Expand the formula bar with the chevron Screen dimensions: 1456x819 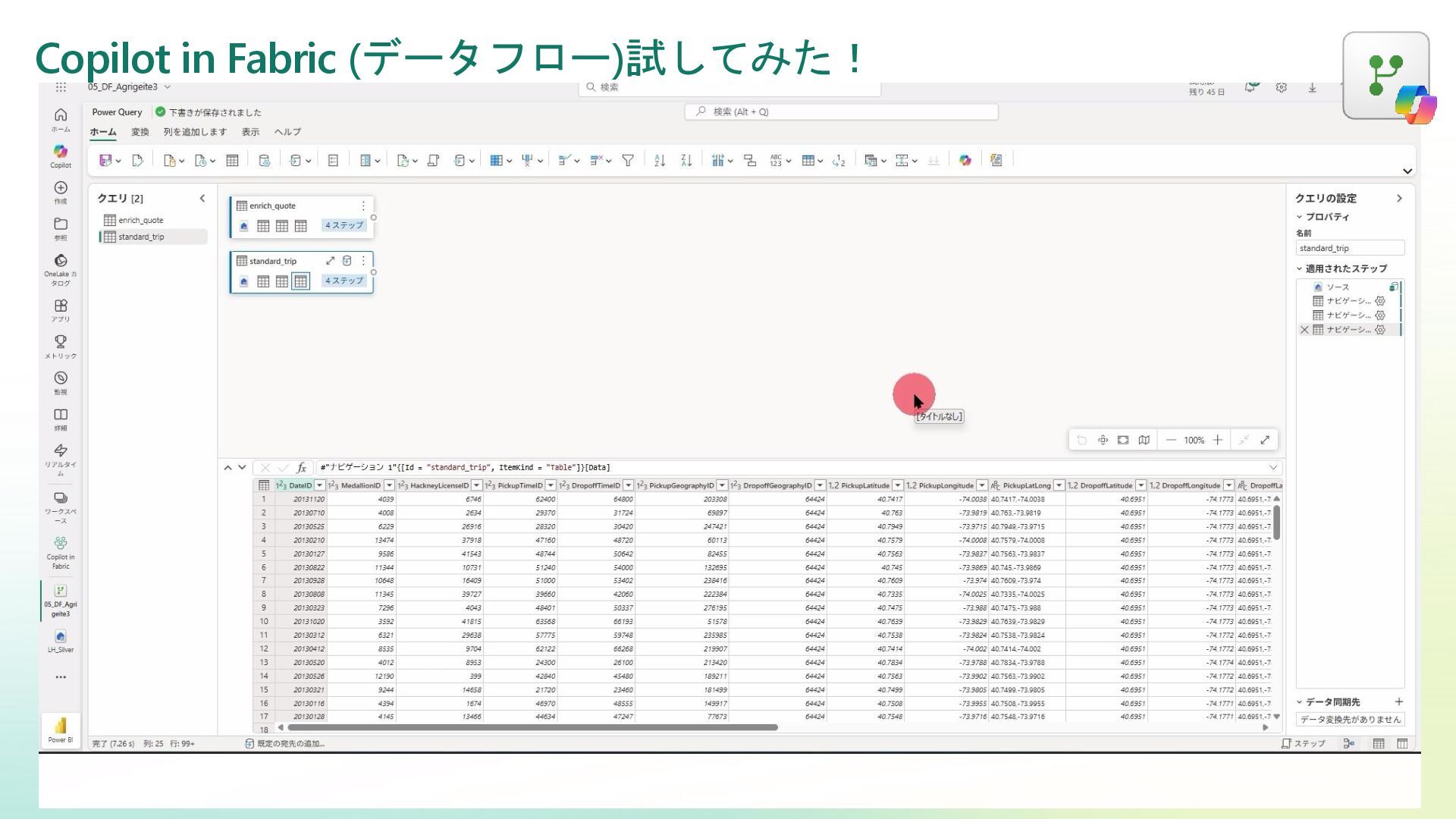1273,467
